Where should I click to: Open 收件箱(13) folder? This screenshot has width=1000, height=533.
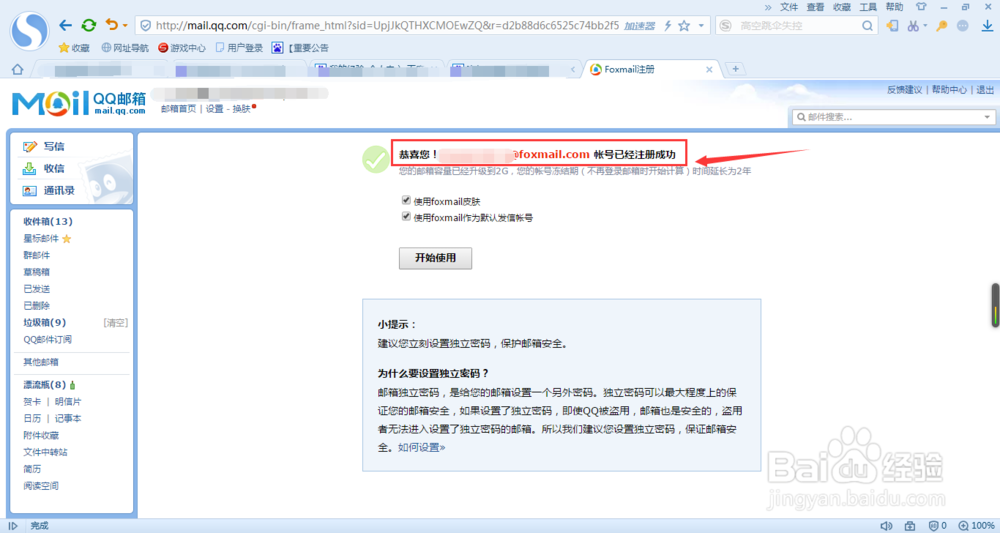click(x=48, y=221)
